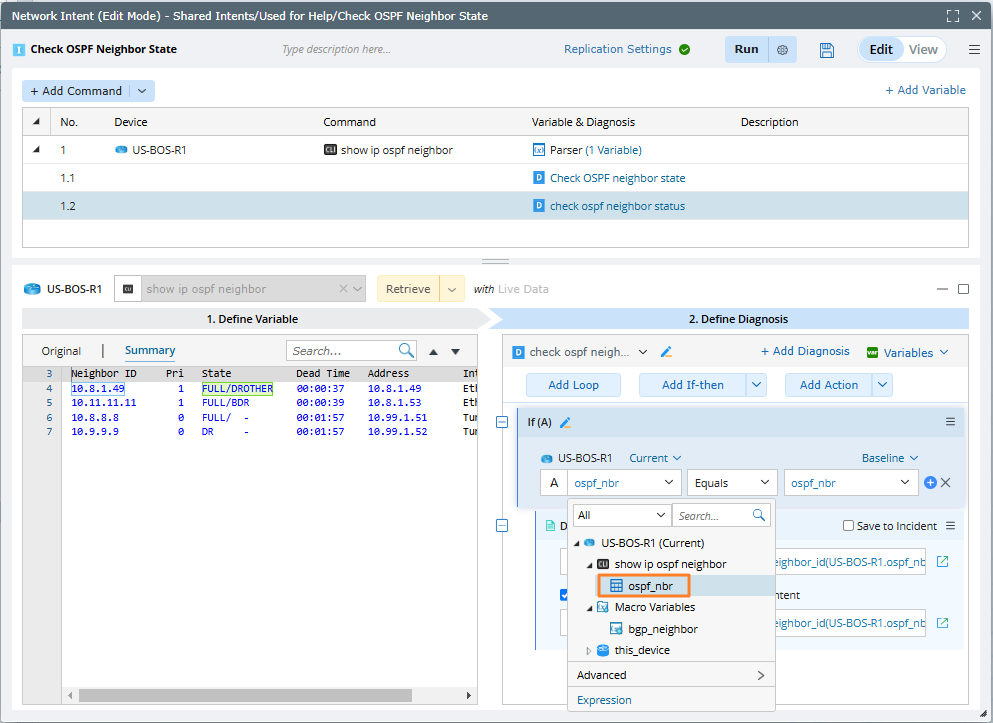Image resolution: width=993 pixels, height=723 pixels.
Task: Open the All filter dropdown
Action: 620,516
